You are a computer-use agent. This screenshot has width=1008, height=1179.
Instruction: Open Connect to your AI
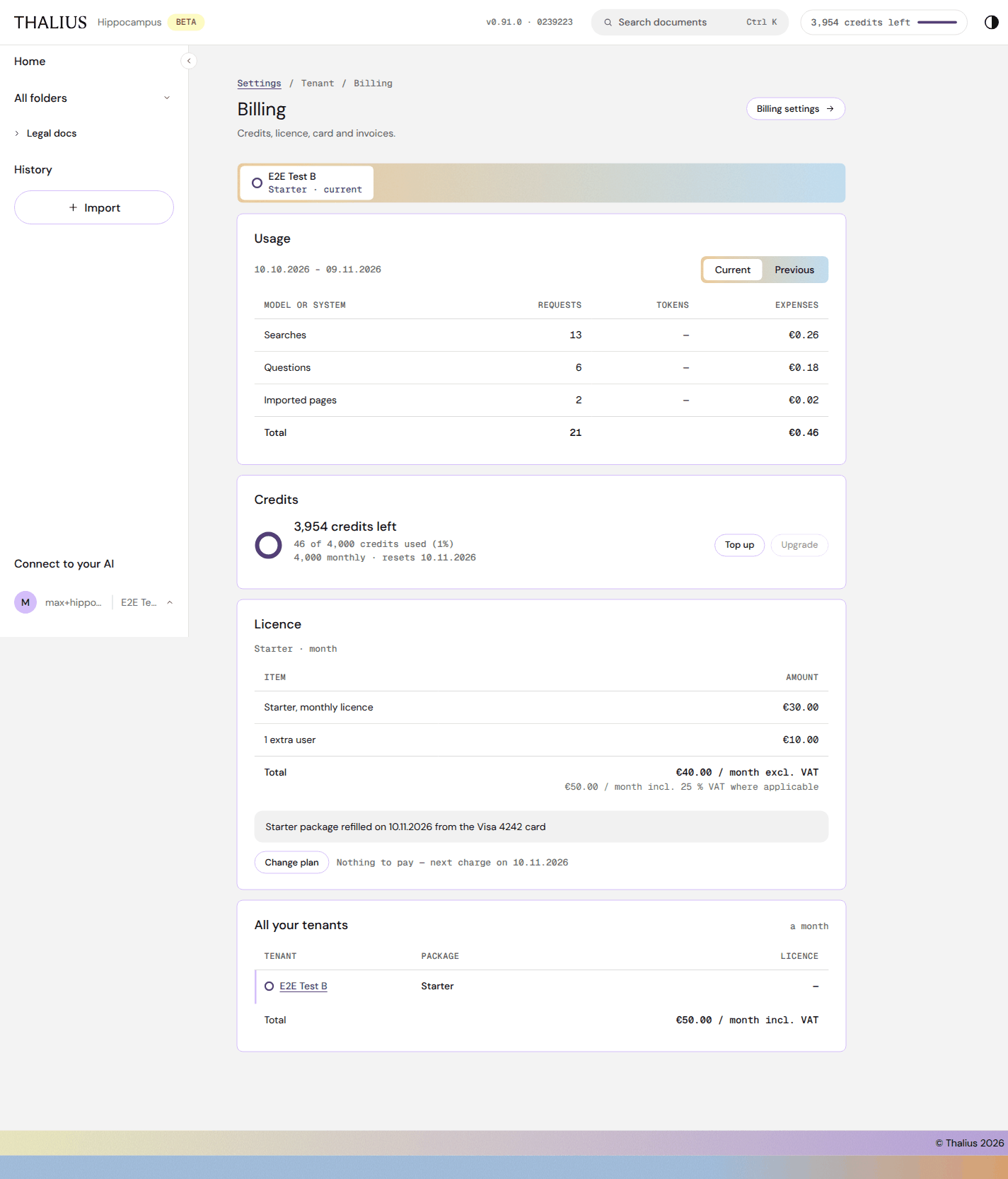(x=64, y=564)
